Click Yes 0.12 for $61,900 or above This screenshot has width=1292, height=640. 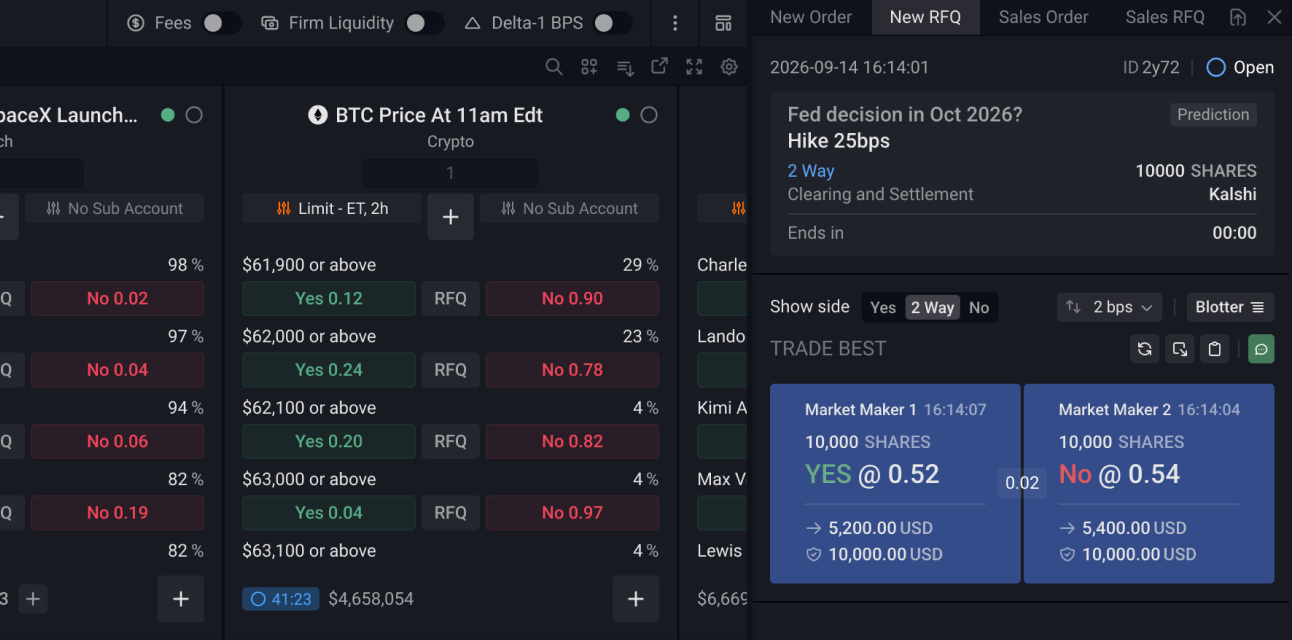tap(329, 298)
